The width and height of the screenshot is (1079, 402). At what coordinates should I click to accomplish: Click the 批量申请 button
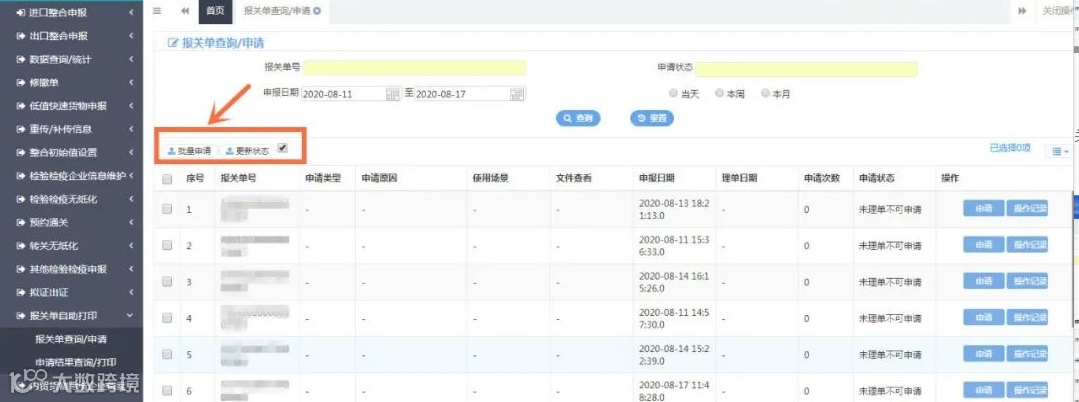click(189, 151)
